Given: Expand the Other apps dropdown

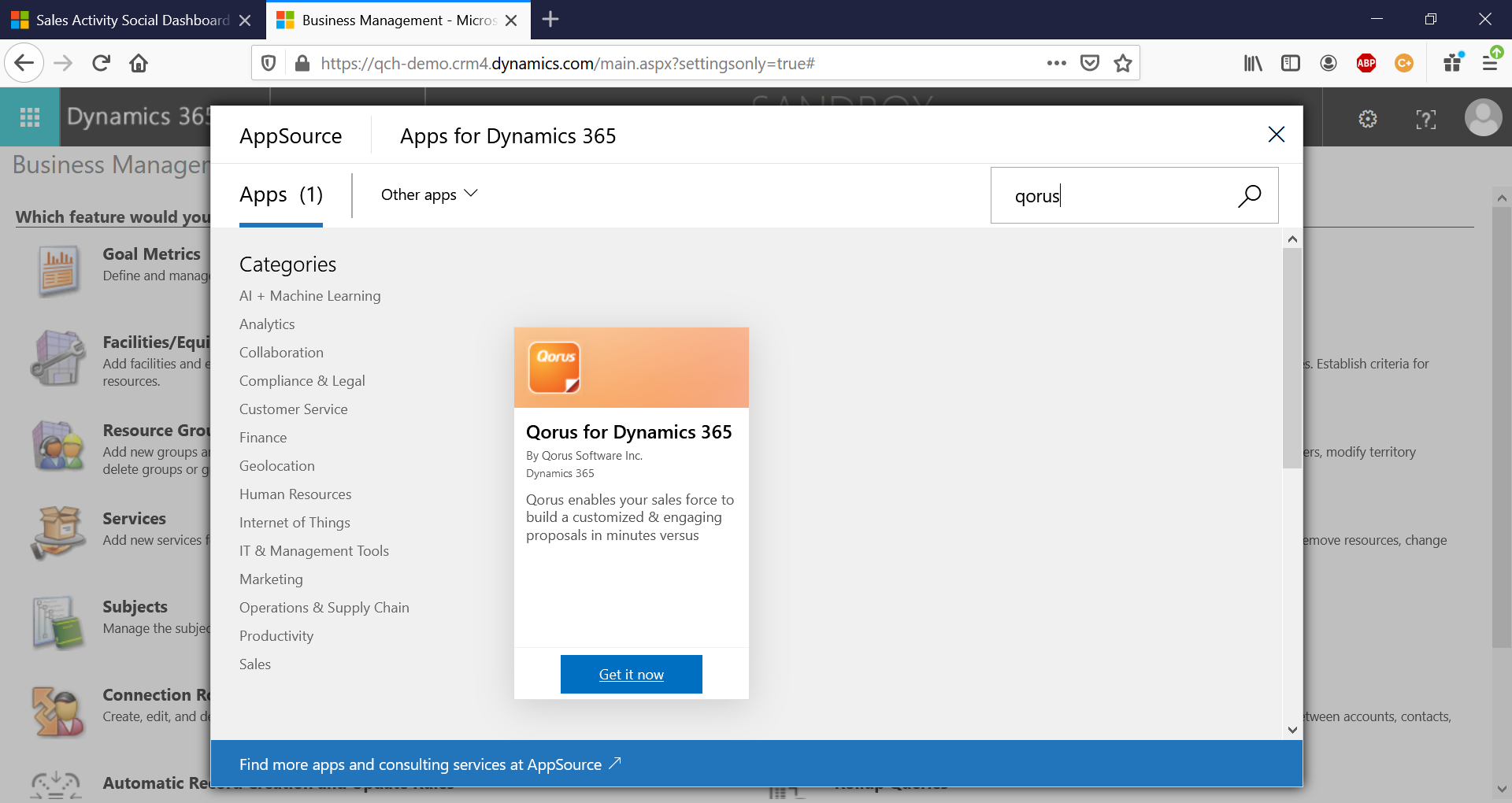Looking at the screenshot, I should click(x=429, y=194).
